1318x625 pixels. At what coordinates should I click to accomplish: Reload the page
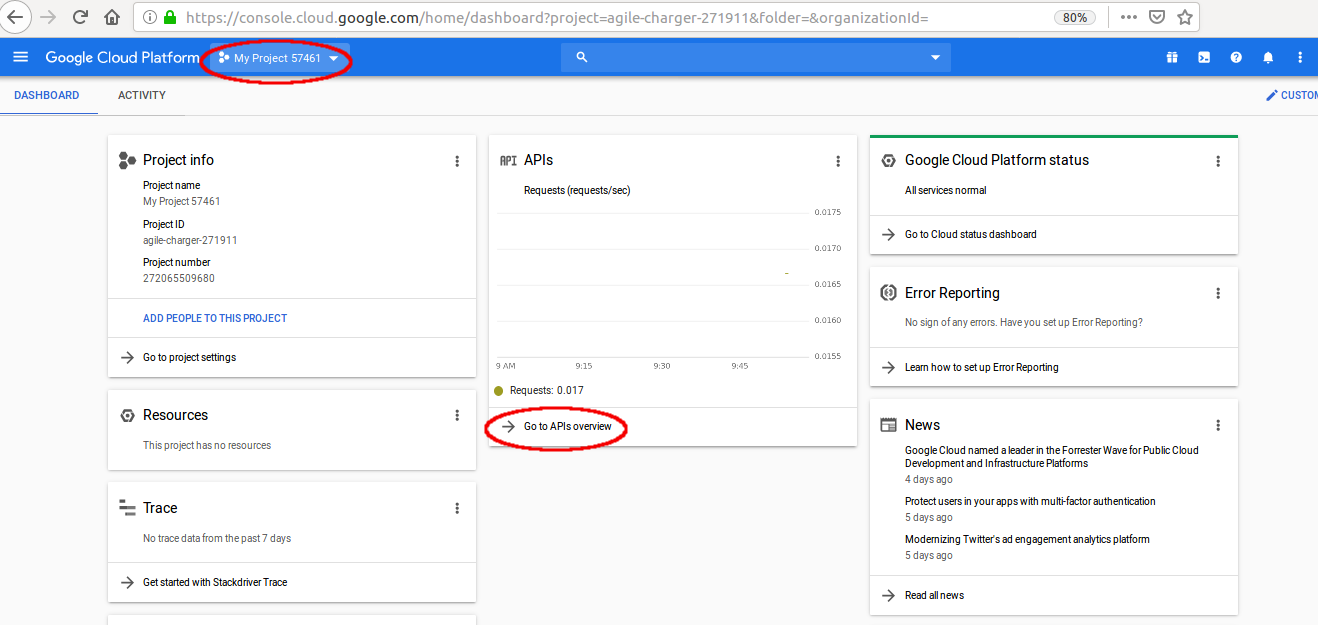(x=80, y=17)
